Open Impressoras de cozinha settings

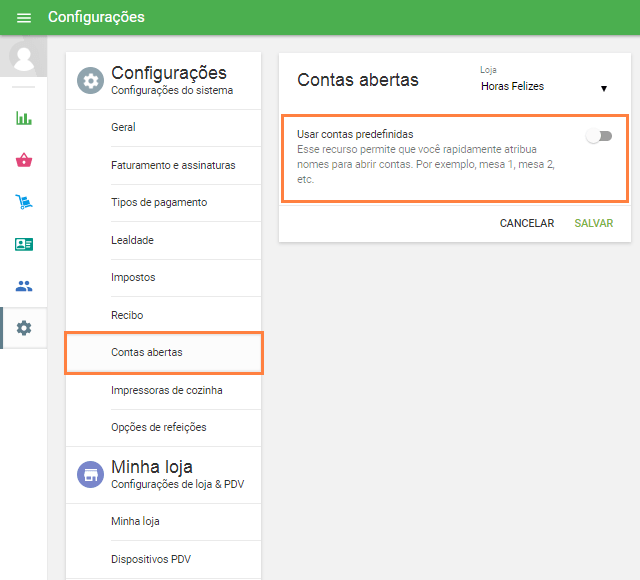click(163, 391)
